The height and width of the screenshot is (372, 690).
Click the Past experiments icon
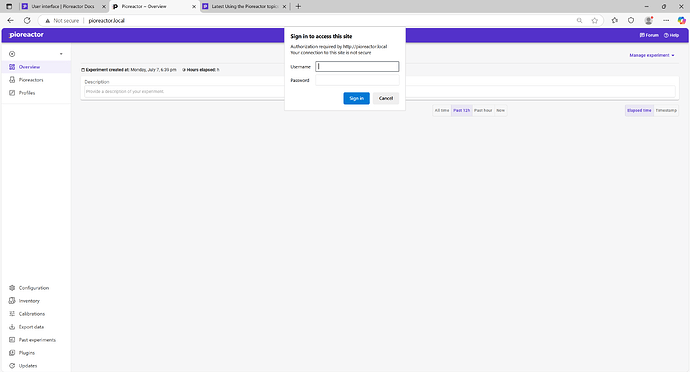click(x=12, y=340)
